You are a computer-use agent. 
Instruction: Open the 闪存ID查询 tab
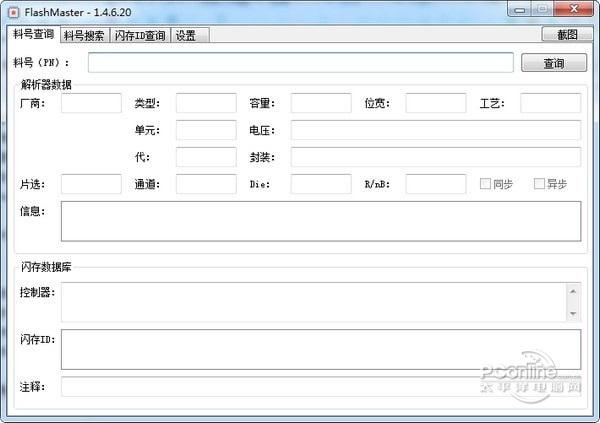coord(140,36)
